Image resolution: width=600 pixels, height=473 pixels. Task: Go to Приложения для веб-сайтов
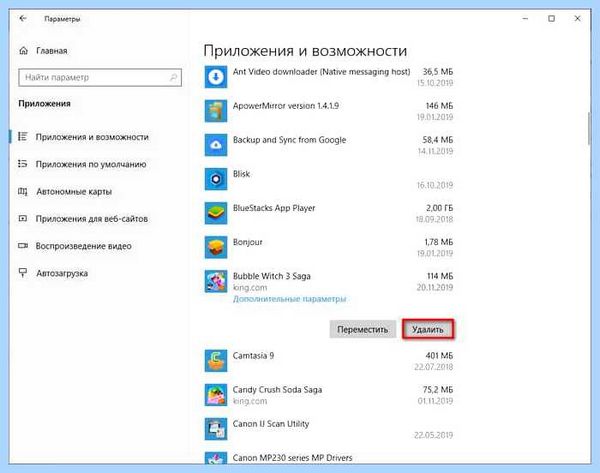[92, 219]
